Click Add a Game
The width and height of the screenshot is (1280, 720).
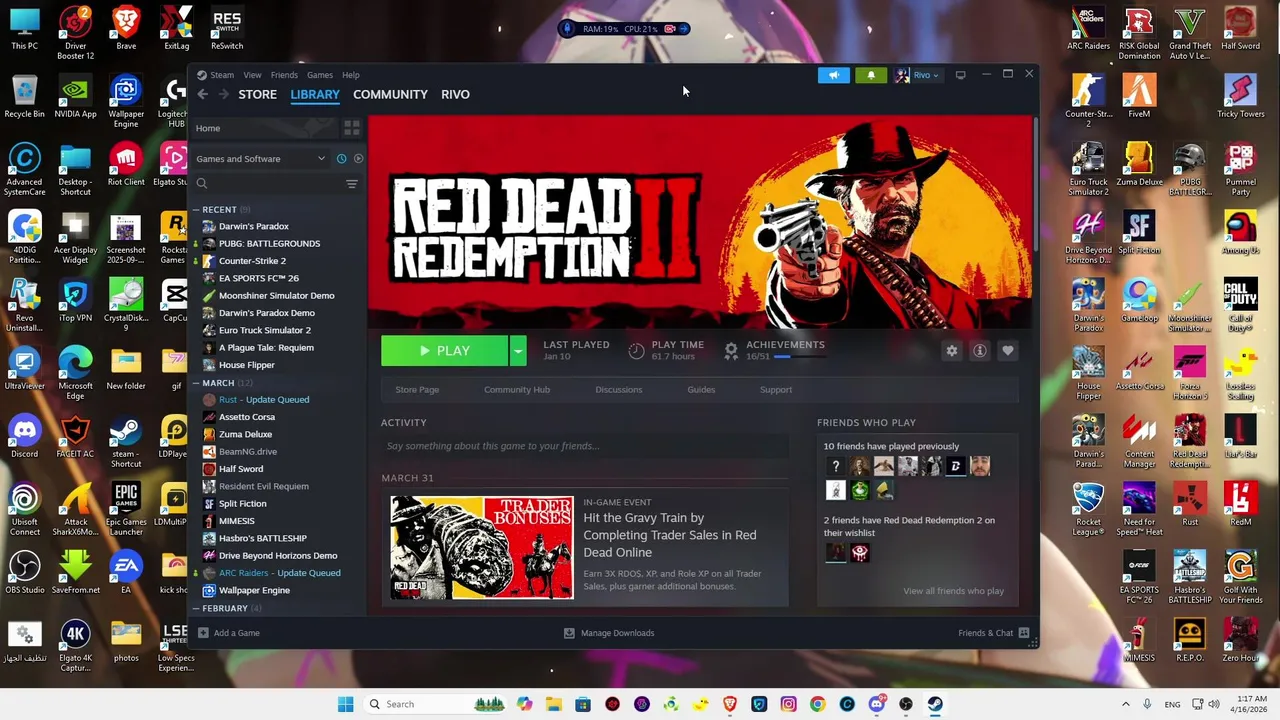(229, 633)
